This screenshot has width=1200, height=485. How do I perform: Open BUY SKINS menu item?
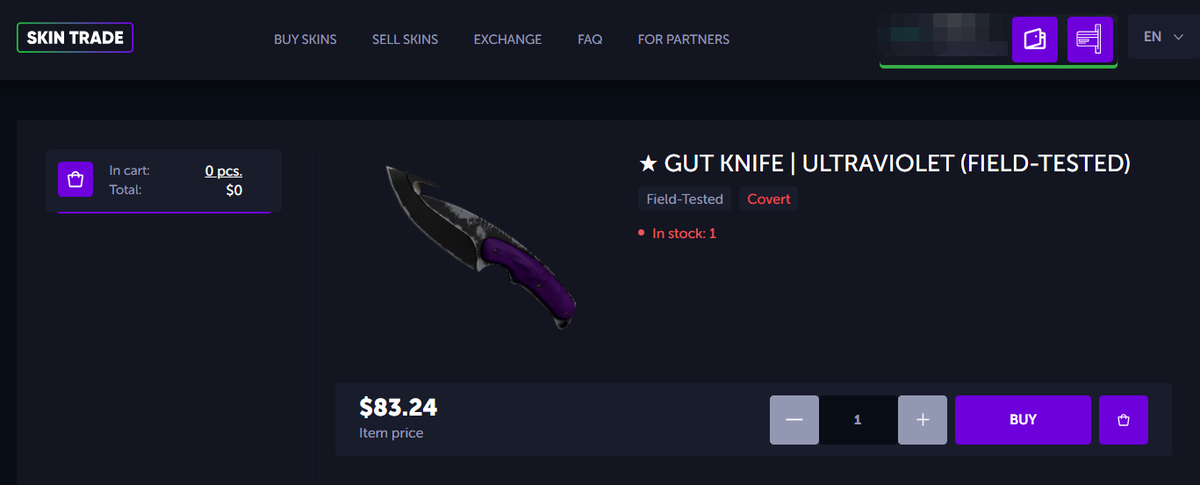point(305,40)
